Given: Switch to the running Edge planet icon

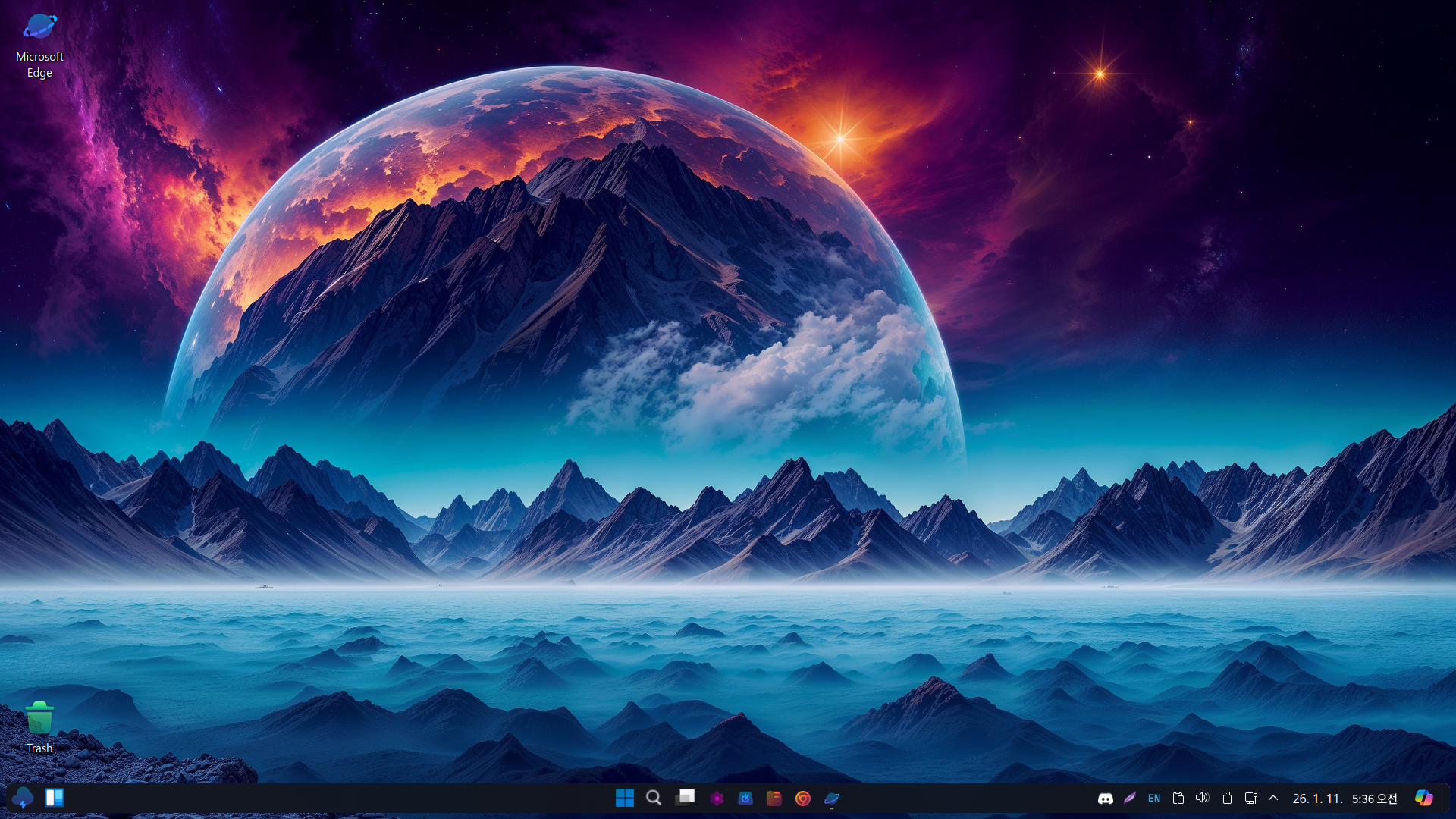Looking at the screenshot, I should pos(832,798).
